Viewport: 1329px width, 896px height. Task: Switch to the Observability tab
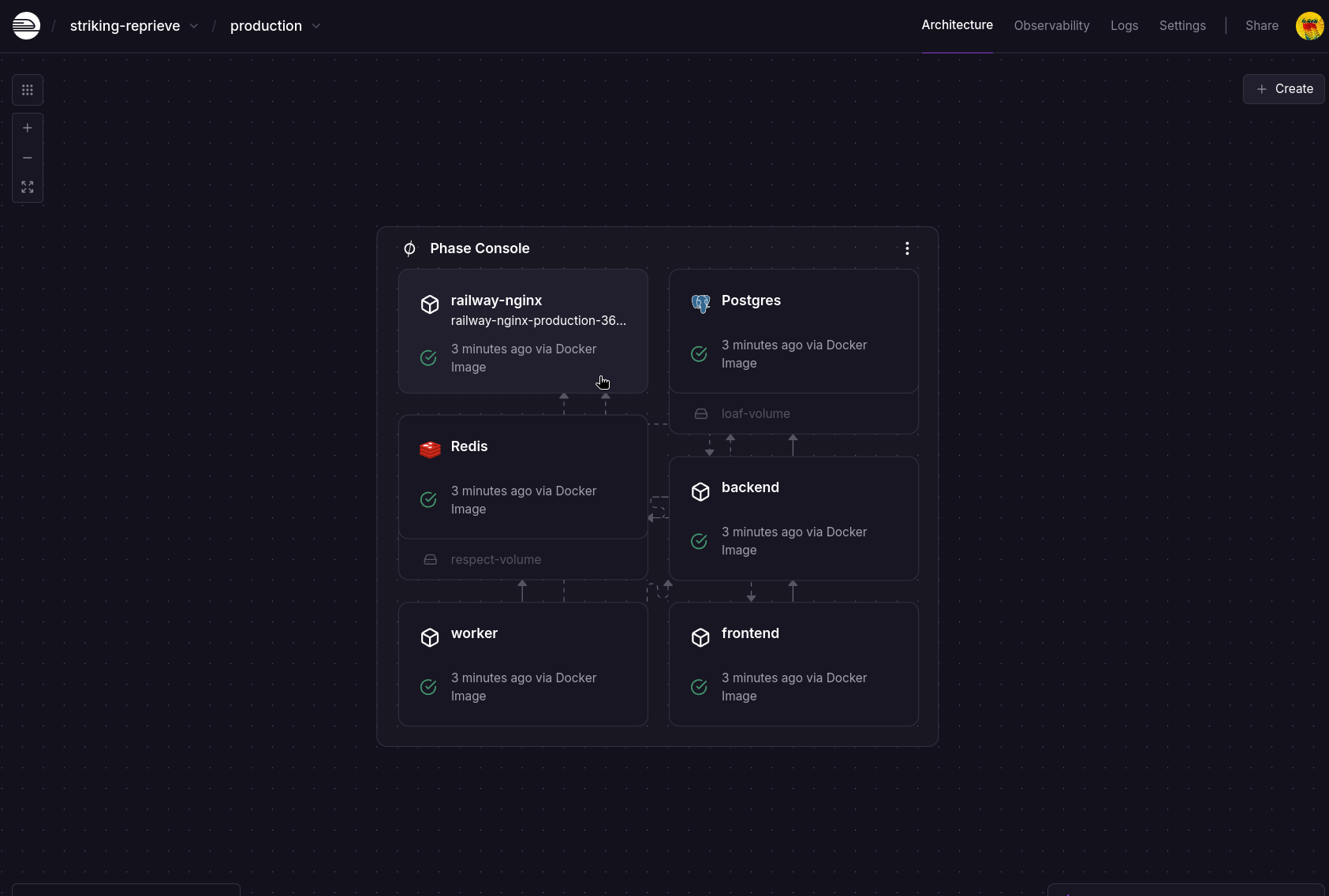click(x=1051, y=26)
